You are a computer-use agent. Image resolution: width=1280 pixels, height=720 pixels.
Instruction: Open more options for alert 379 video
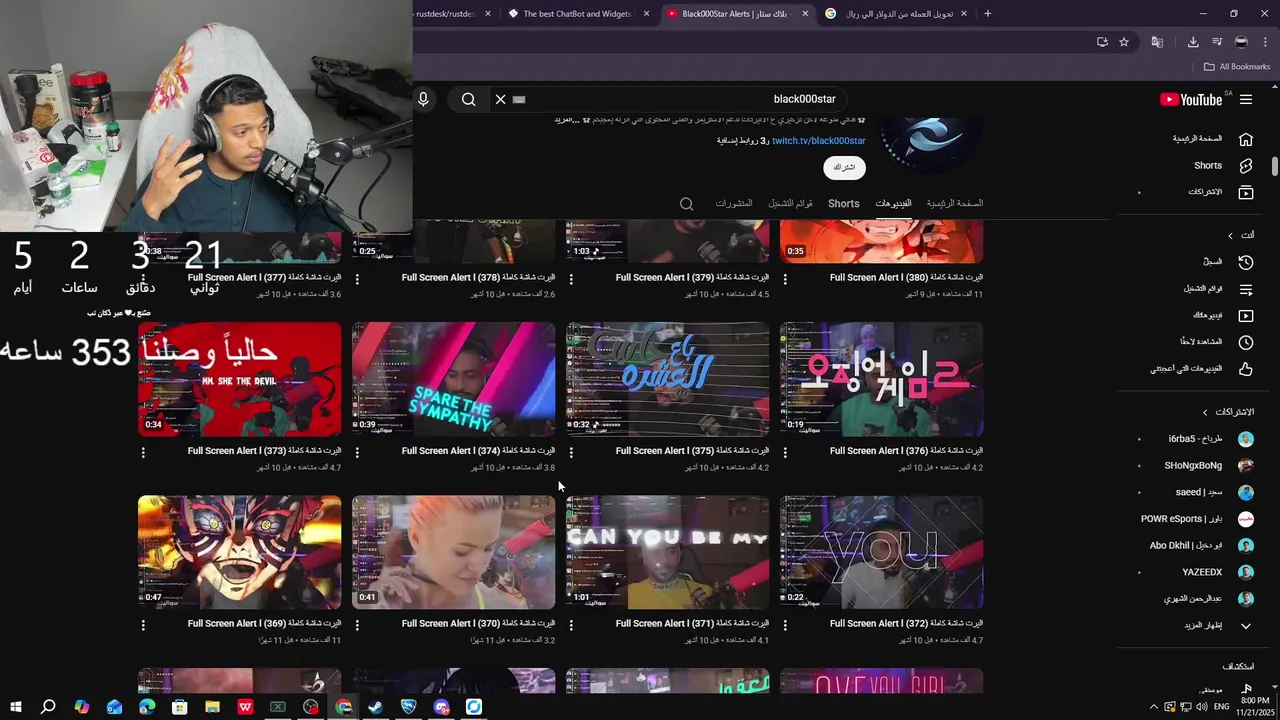point(571,279)
